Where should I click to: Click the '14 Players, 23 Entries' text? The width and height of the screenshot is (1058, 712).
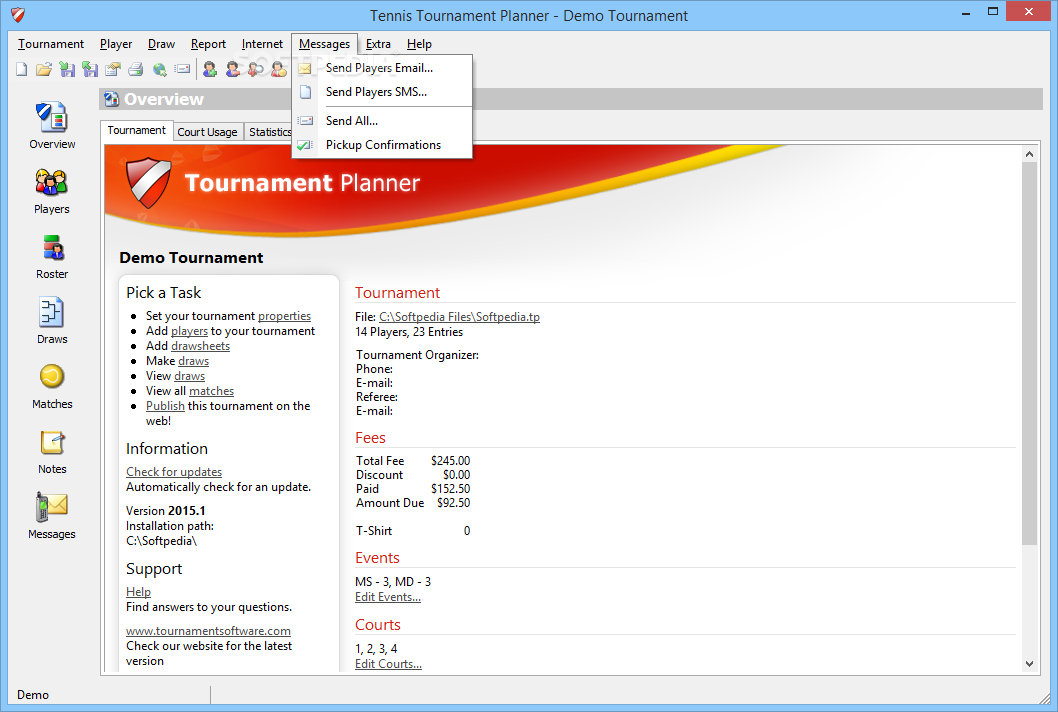[x=409, y=332]
